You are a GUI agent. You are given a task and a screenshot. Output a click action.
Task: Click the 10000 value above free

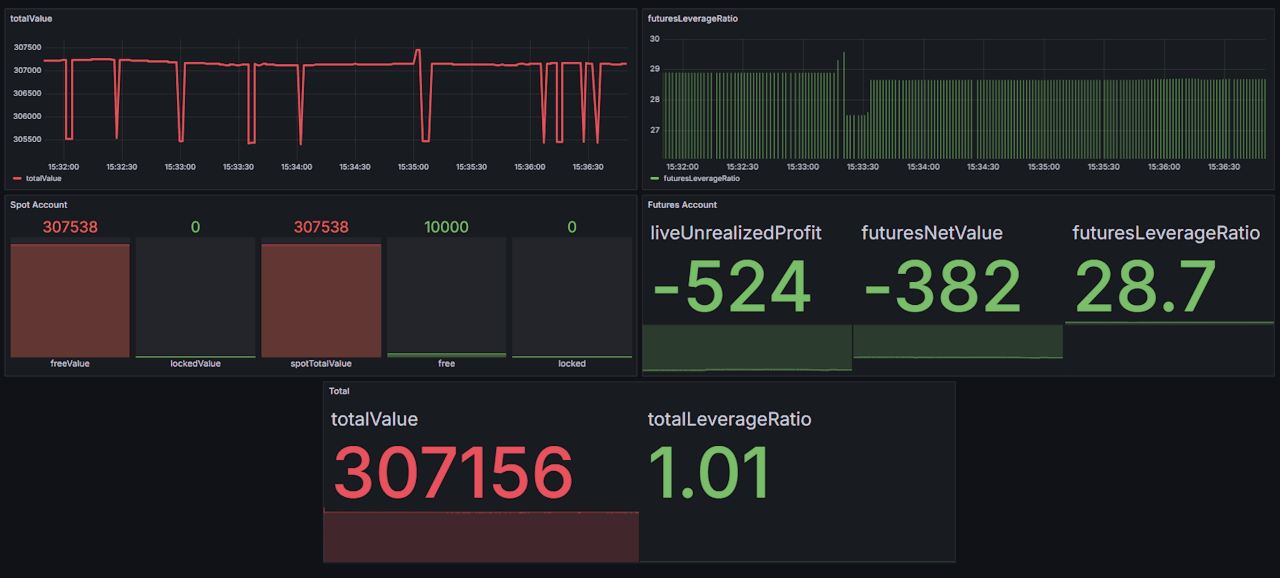(446, 227)
